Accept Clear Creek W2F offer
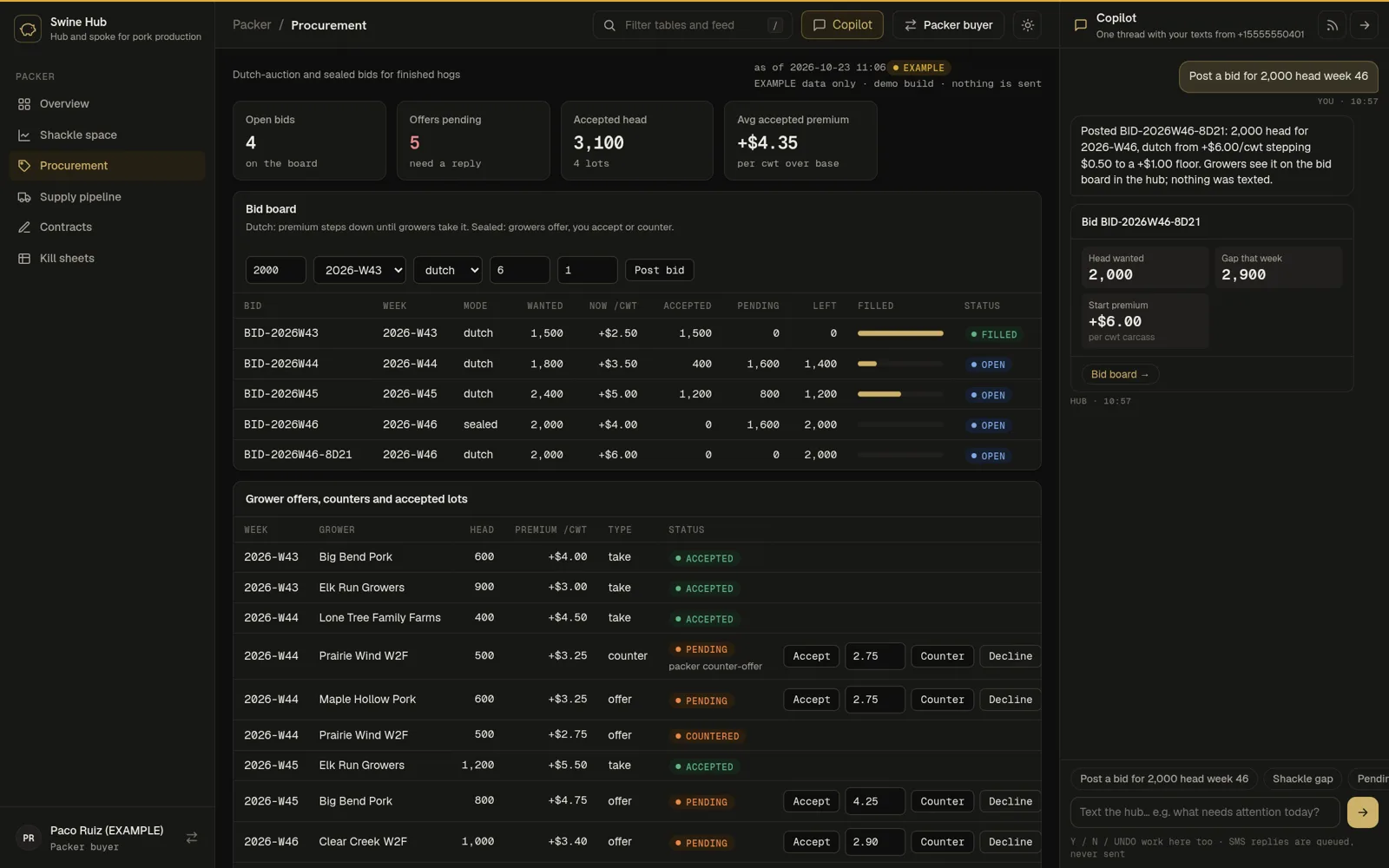 coord(812,842)
